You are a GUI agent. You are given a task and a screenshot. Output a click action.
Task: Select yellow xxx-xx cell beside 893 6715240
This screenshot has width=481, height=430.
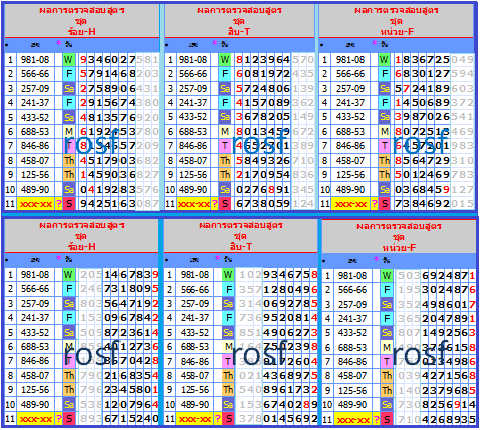pyautogui.click(x=36, y=419)
